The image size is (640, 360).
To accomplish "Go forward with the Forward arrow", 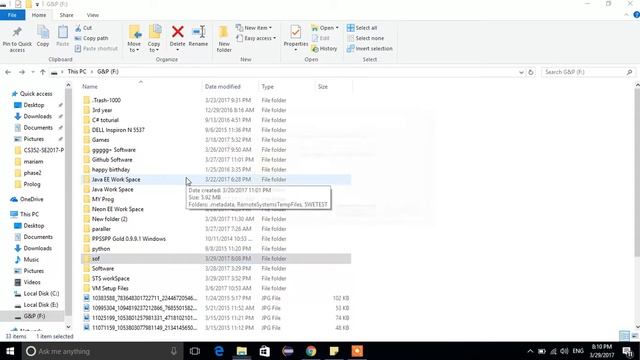I will tap(22, 72).
